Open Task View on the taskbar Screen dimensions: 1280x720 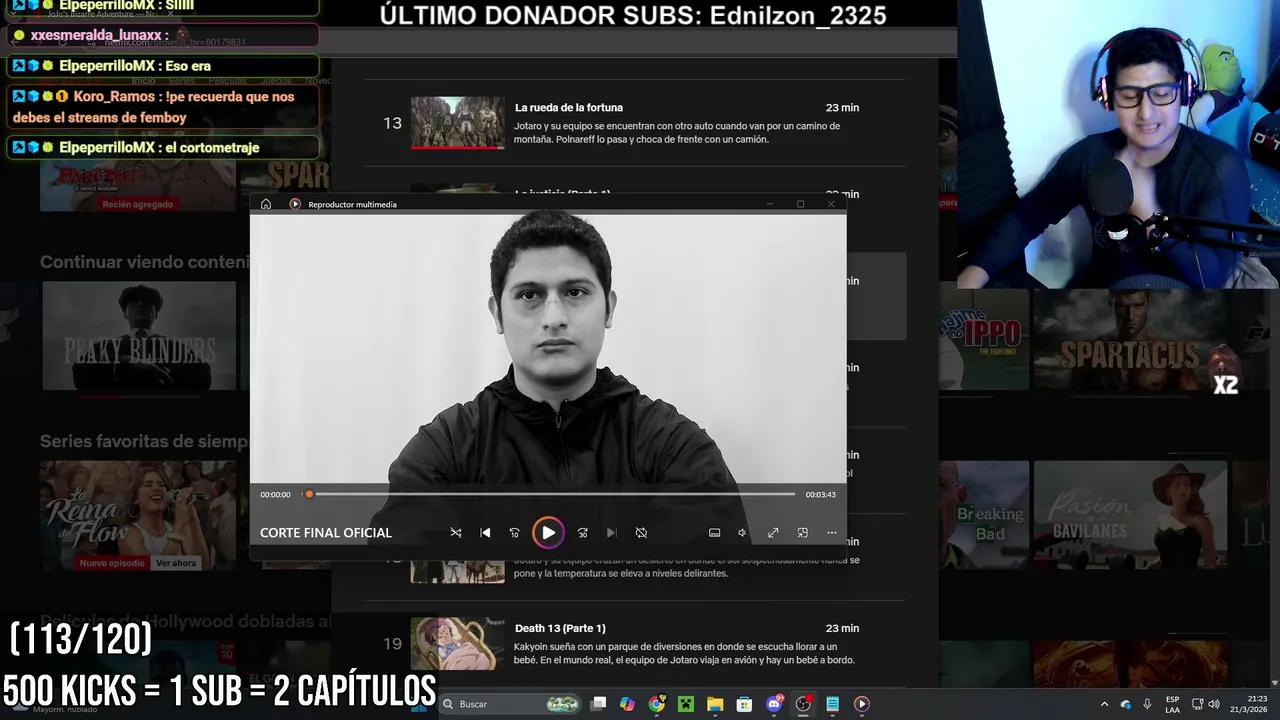tap(598, 704)
